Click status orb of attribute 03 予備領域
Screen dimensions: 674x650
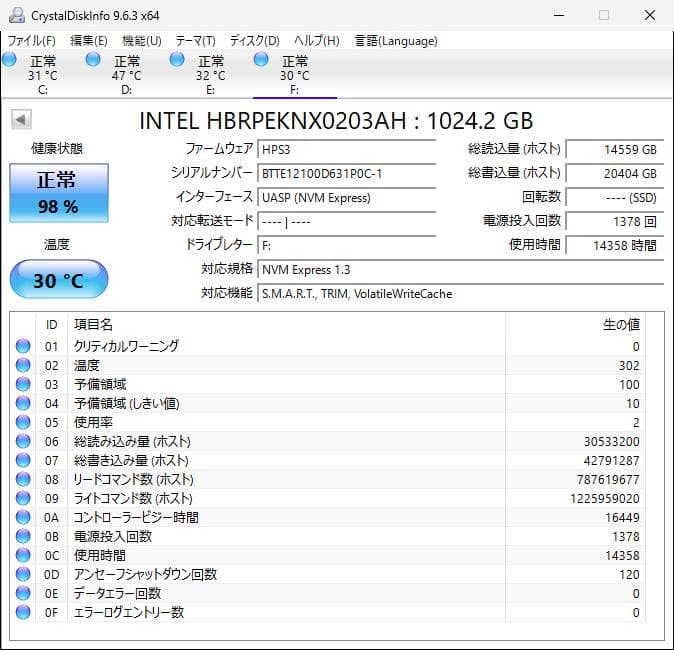(x=23, y=384)
